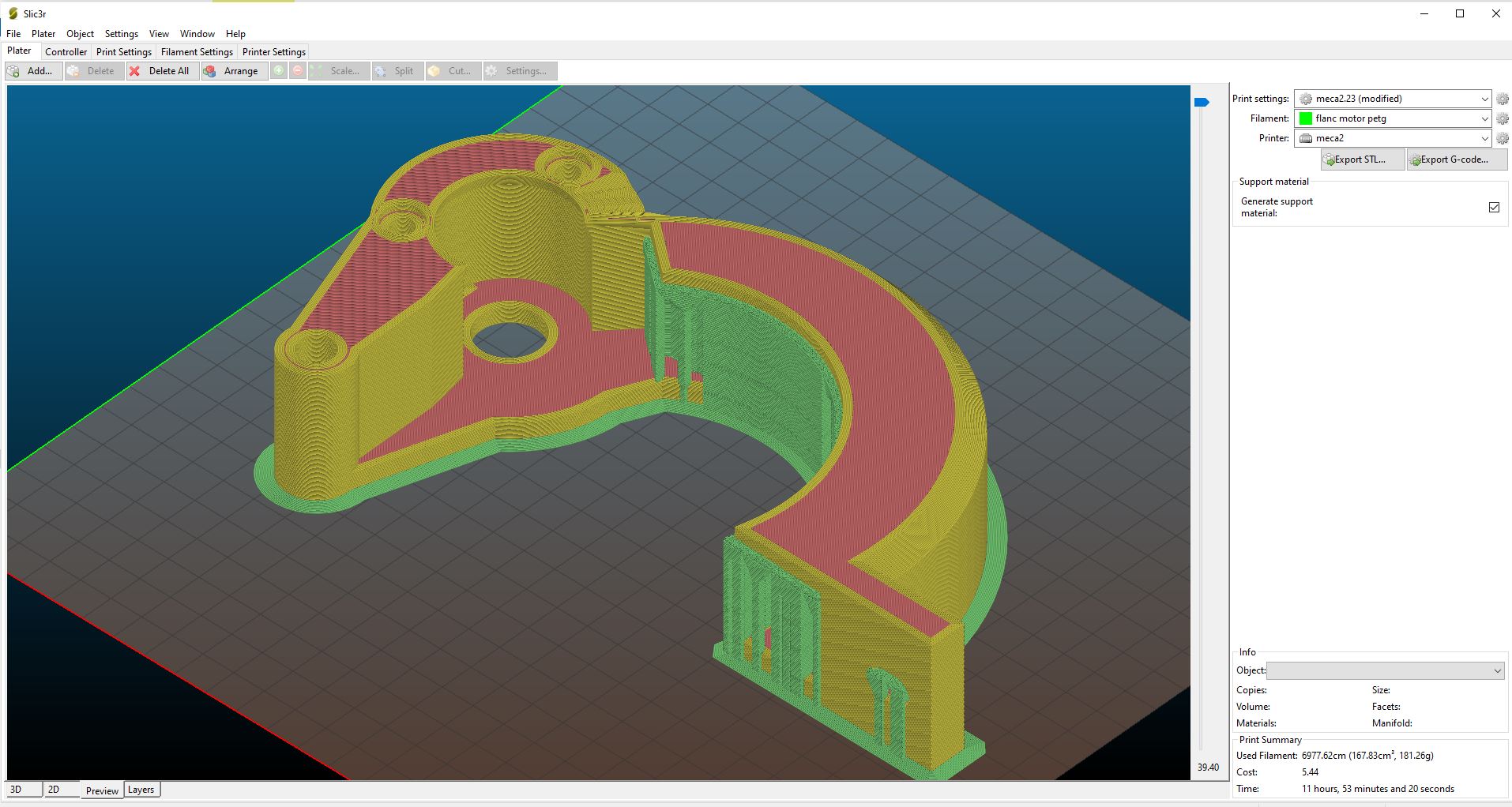Click the Export STL button
The width and height of the screenshot is (1512, 807).
click(x=1362, y=160)
